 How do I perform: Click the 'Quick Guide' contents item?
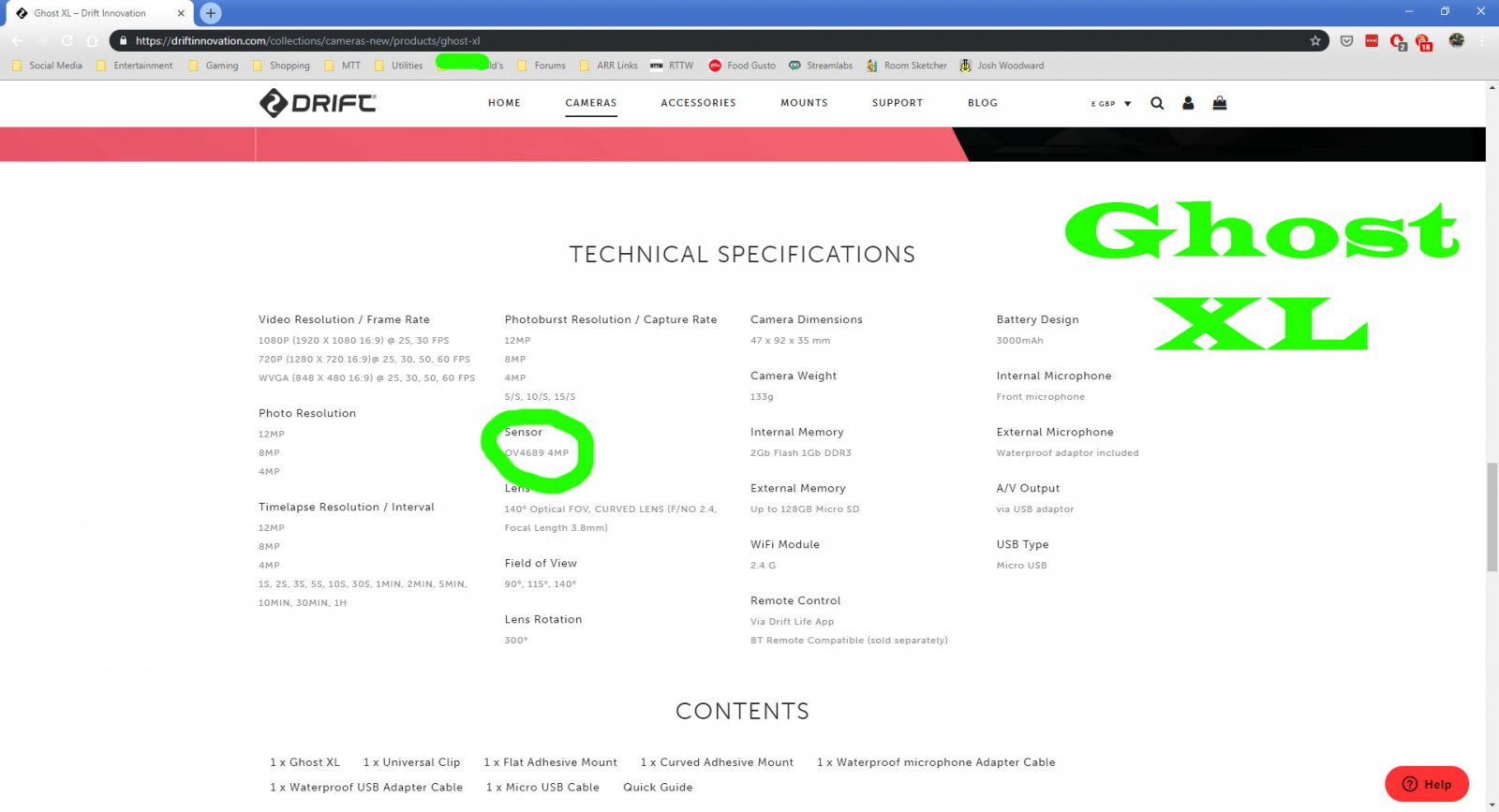(658, 788)
